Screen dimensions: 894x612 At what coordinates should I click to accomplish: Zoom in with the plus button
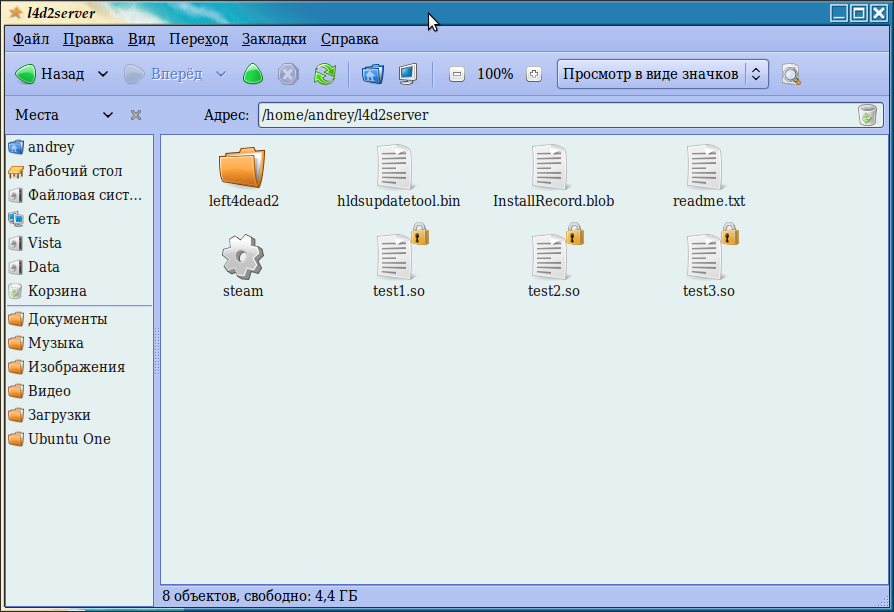point(533,74)
